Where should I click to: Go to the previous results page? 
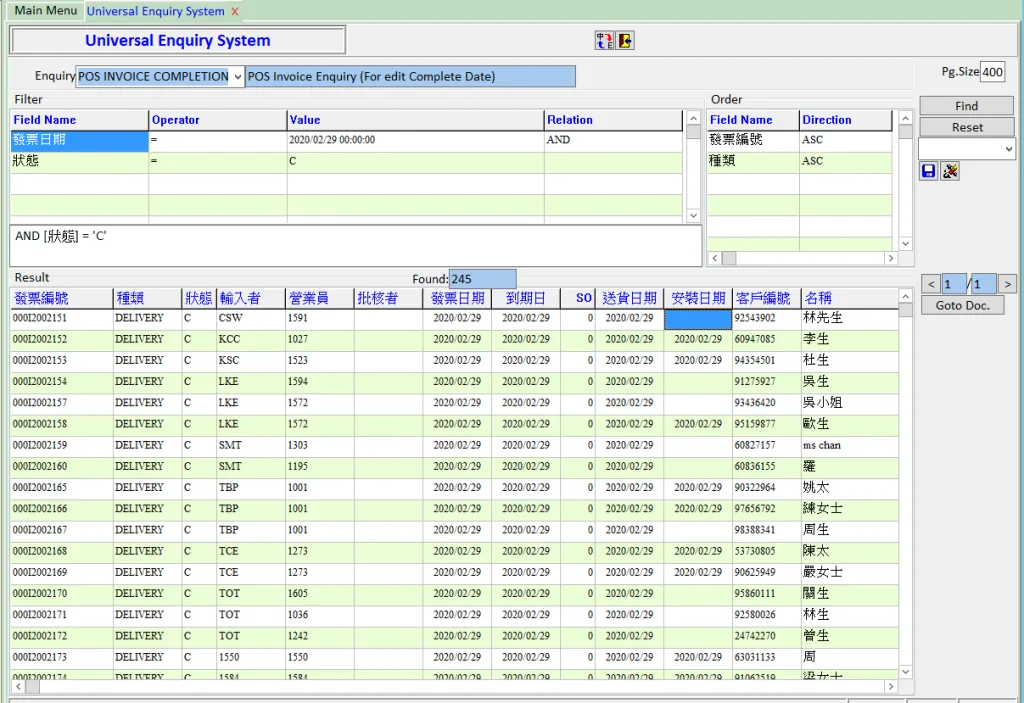(930, 284)
